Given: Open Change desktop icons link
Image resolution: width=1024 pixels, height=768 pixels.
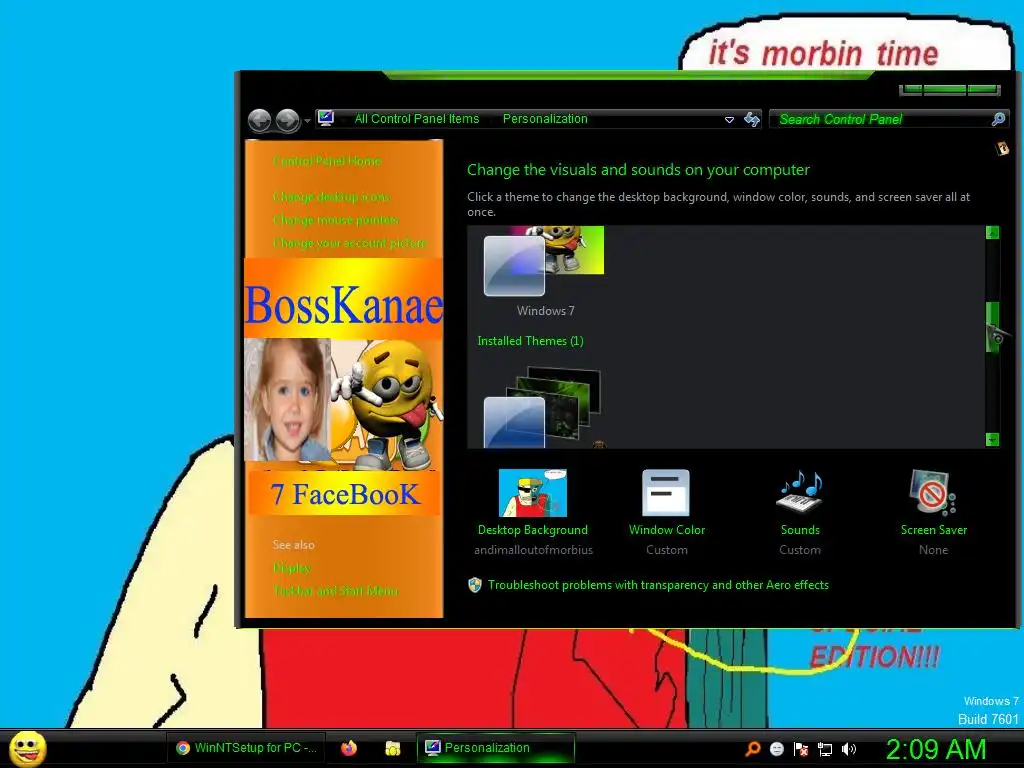Looking at the screenshot, I should [x=331, y=197].
